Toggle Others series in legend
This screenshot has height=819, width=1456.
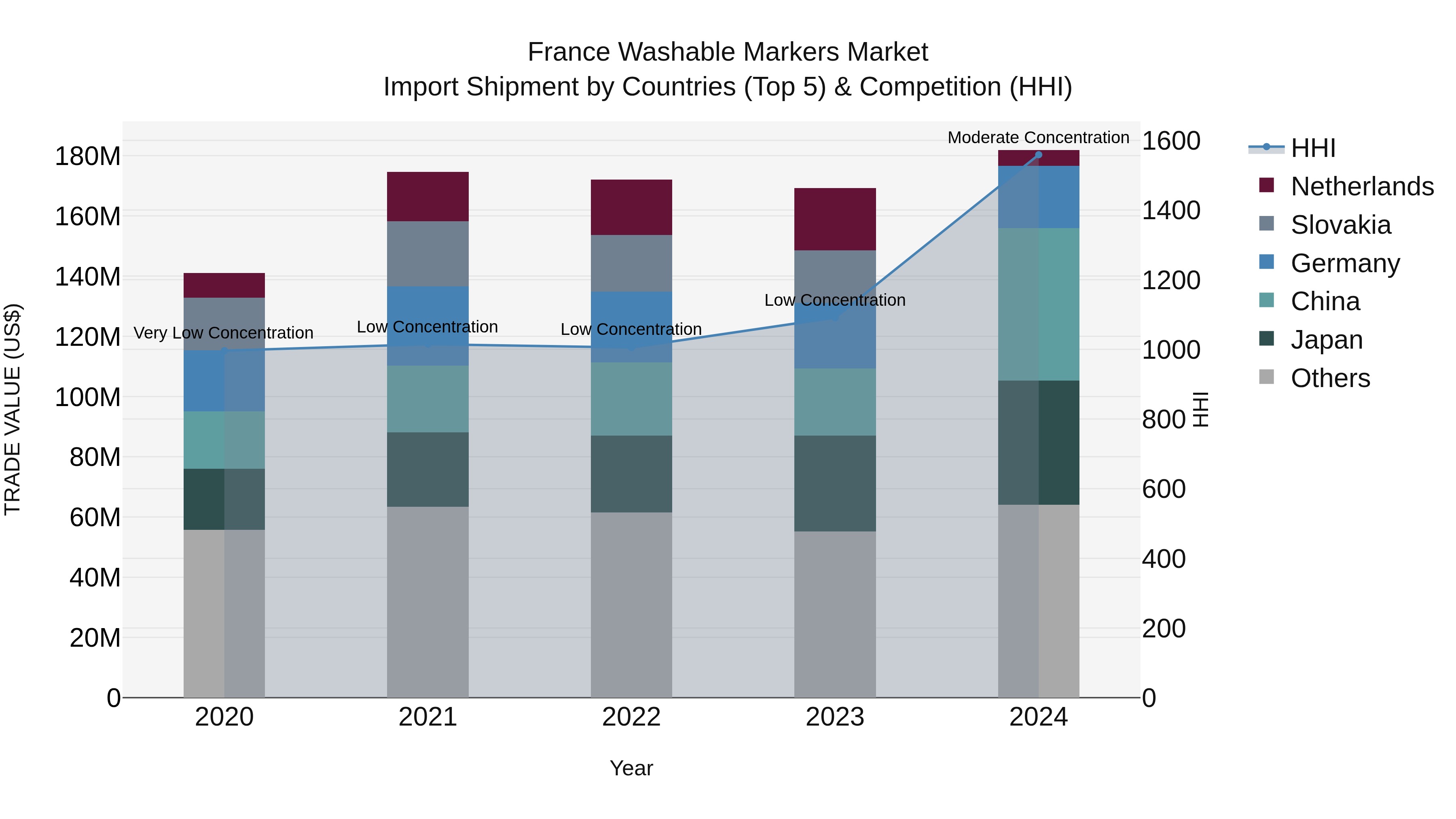[x=1315, y=378]
